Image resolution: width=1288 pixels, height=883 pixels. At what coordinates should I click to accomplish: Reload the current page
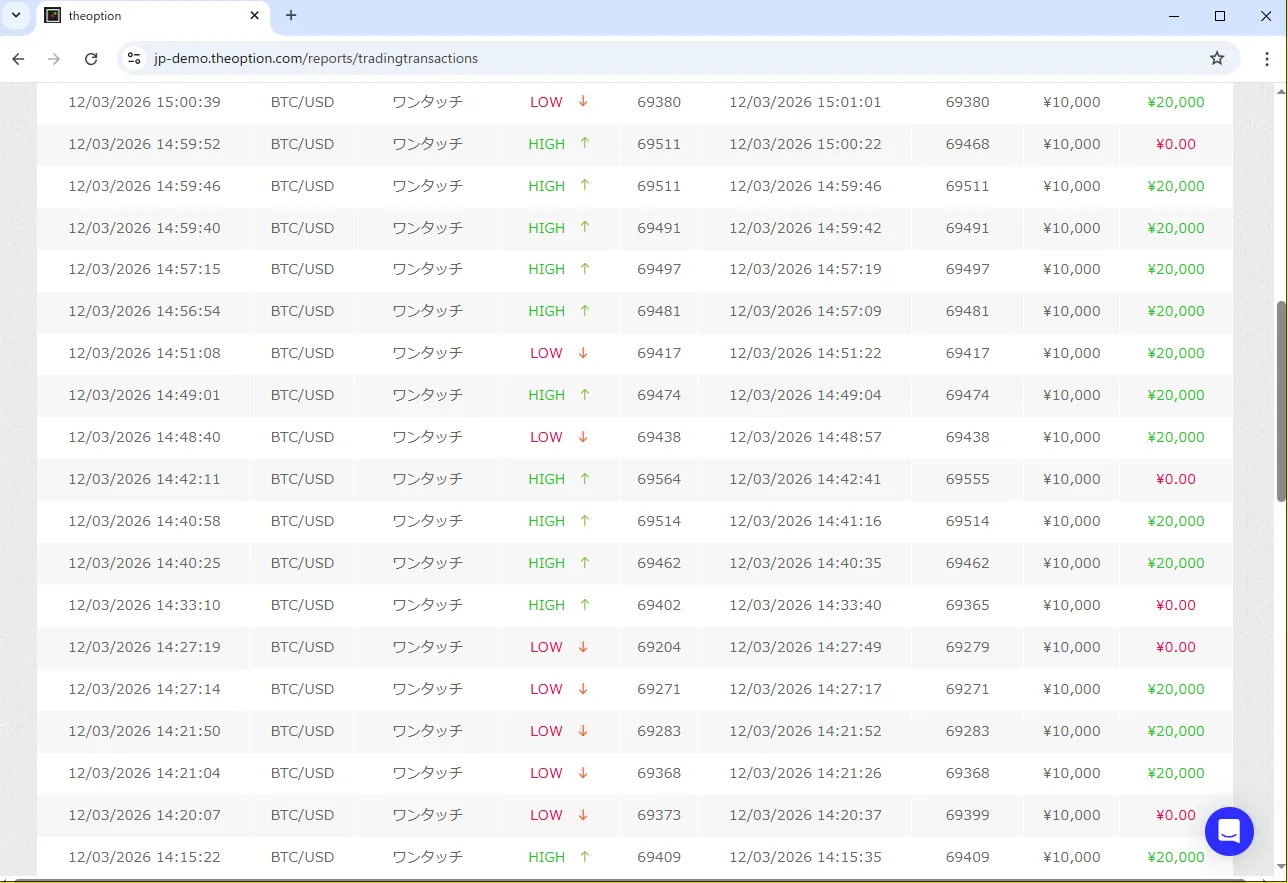(x=91, y=59)
